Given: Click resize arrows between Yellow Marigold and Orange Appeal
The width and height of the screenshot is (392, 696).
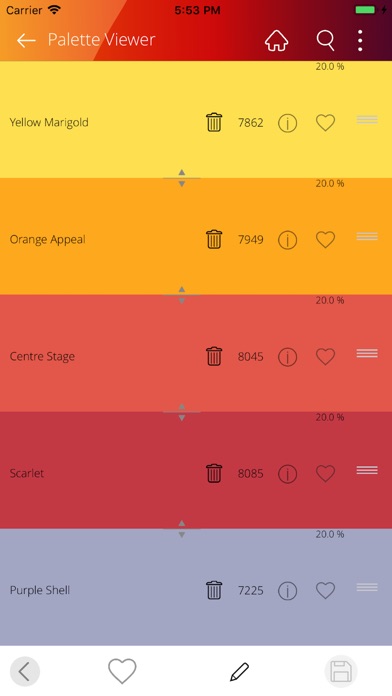Looking at the screenshot, I should (x=182, y=178).
